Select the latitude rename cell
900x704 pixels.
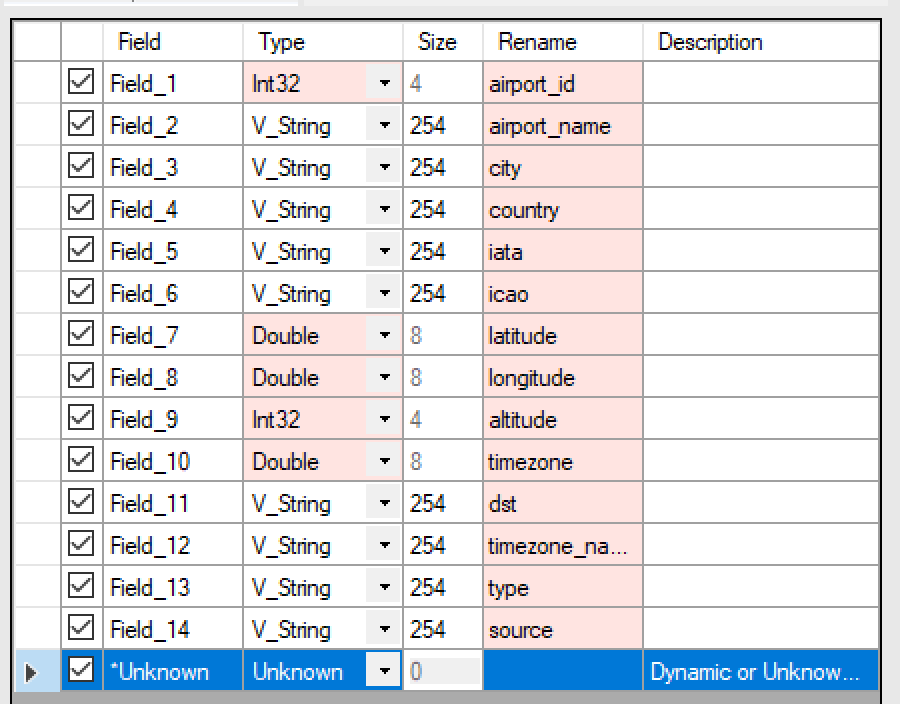pyautogui.click(x=563, y=335)
